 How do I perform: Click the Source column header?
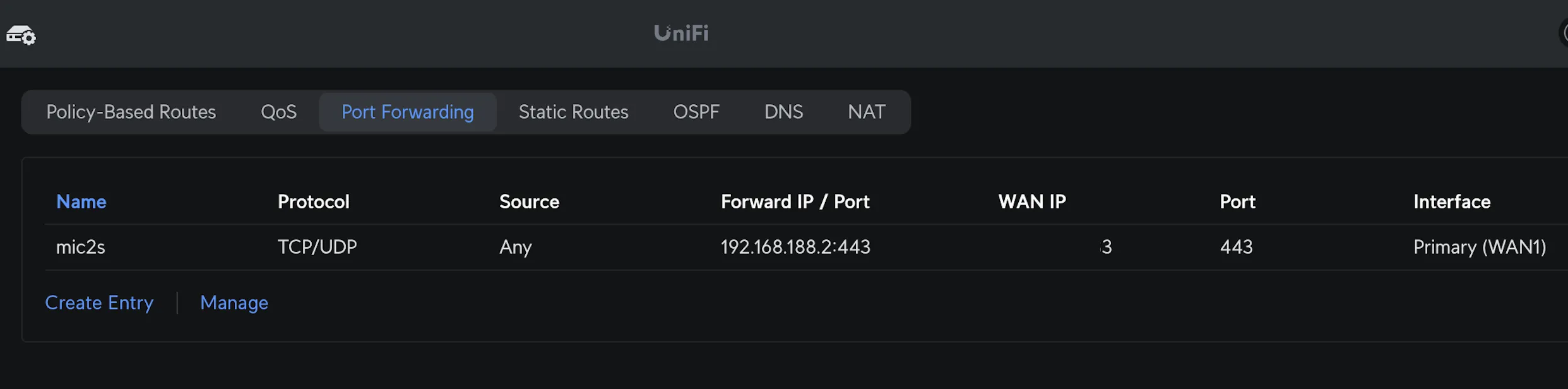[x=529, y=201]
